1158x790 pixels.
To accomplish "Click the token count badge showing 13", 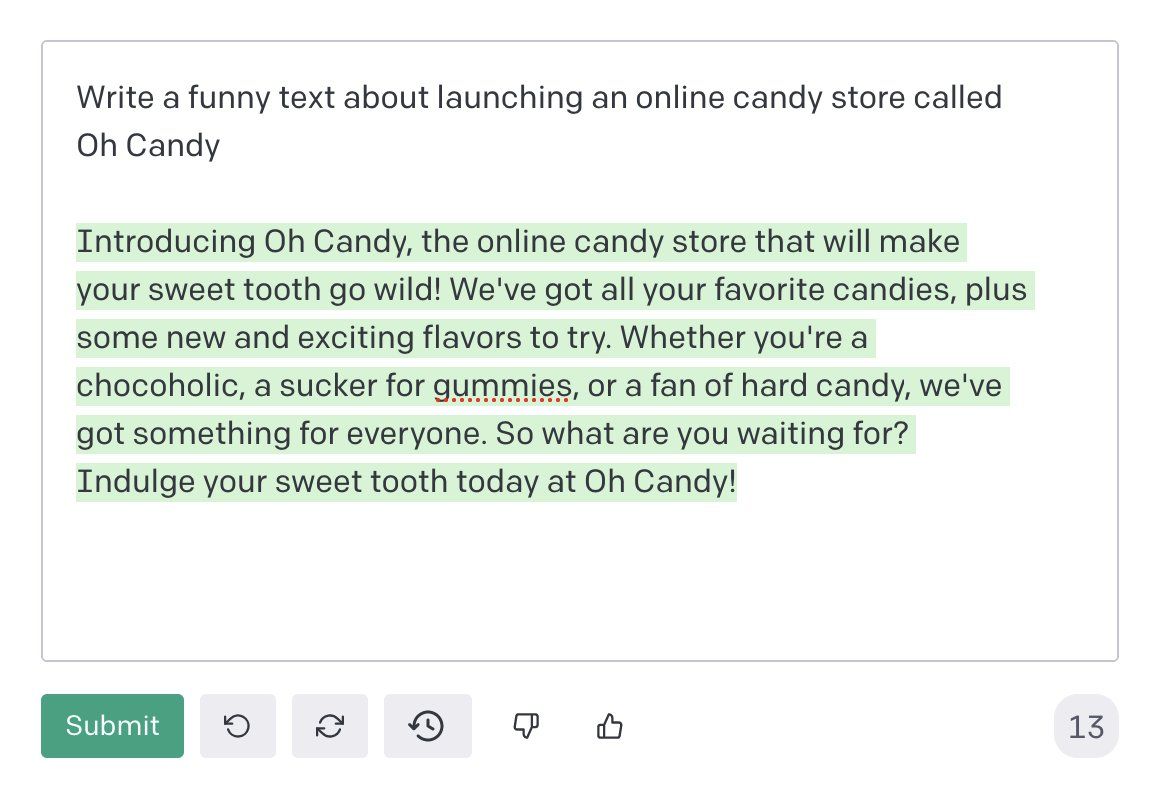I will 1086,726.
